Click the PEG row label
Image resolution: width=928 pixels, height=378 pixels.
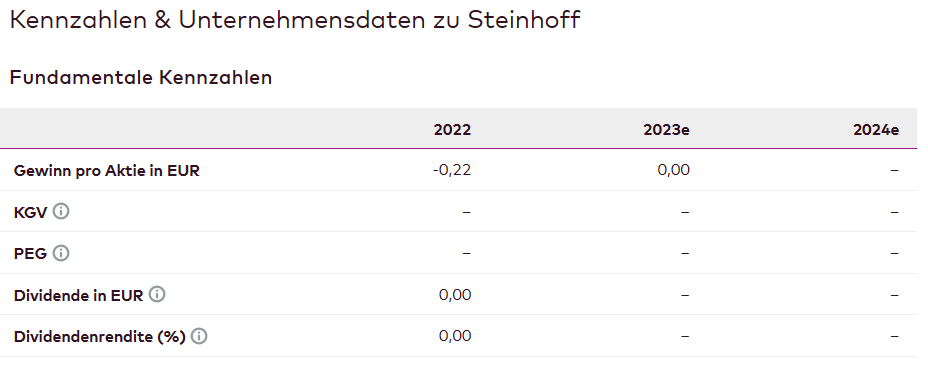[30, 254]
